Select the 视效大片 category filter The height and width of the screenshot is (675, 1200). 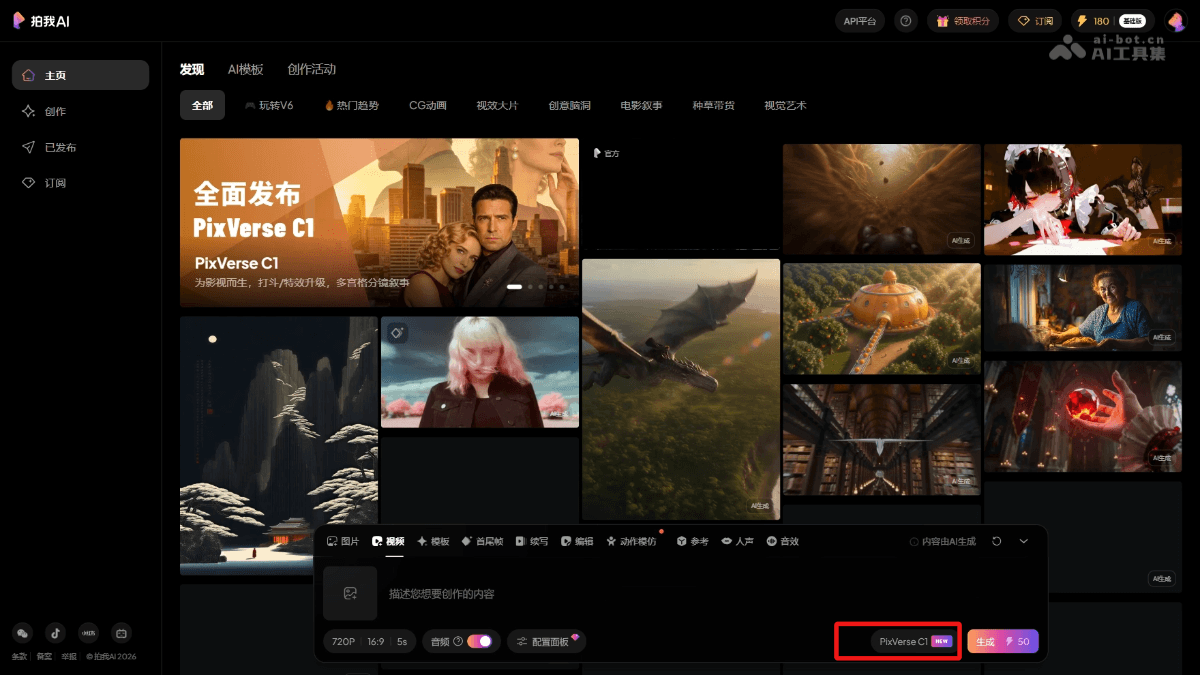[x=497, y=105]
